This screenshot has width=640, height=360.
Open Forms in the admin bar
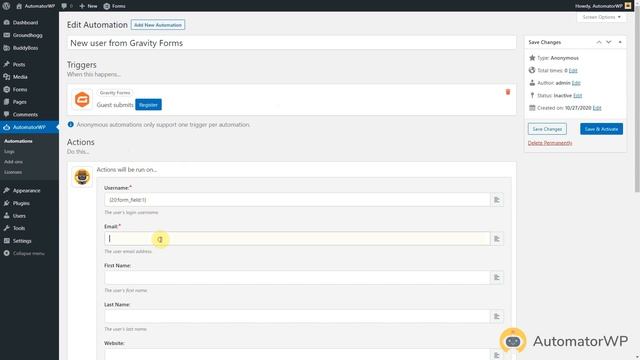pyautogui.click(x=114, y=6)
